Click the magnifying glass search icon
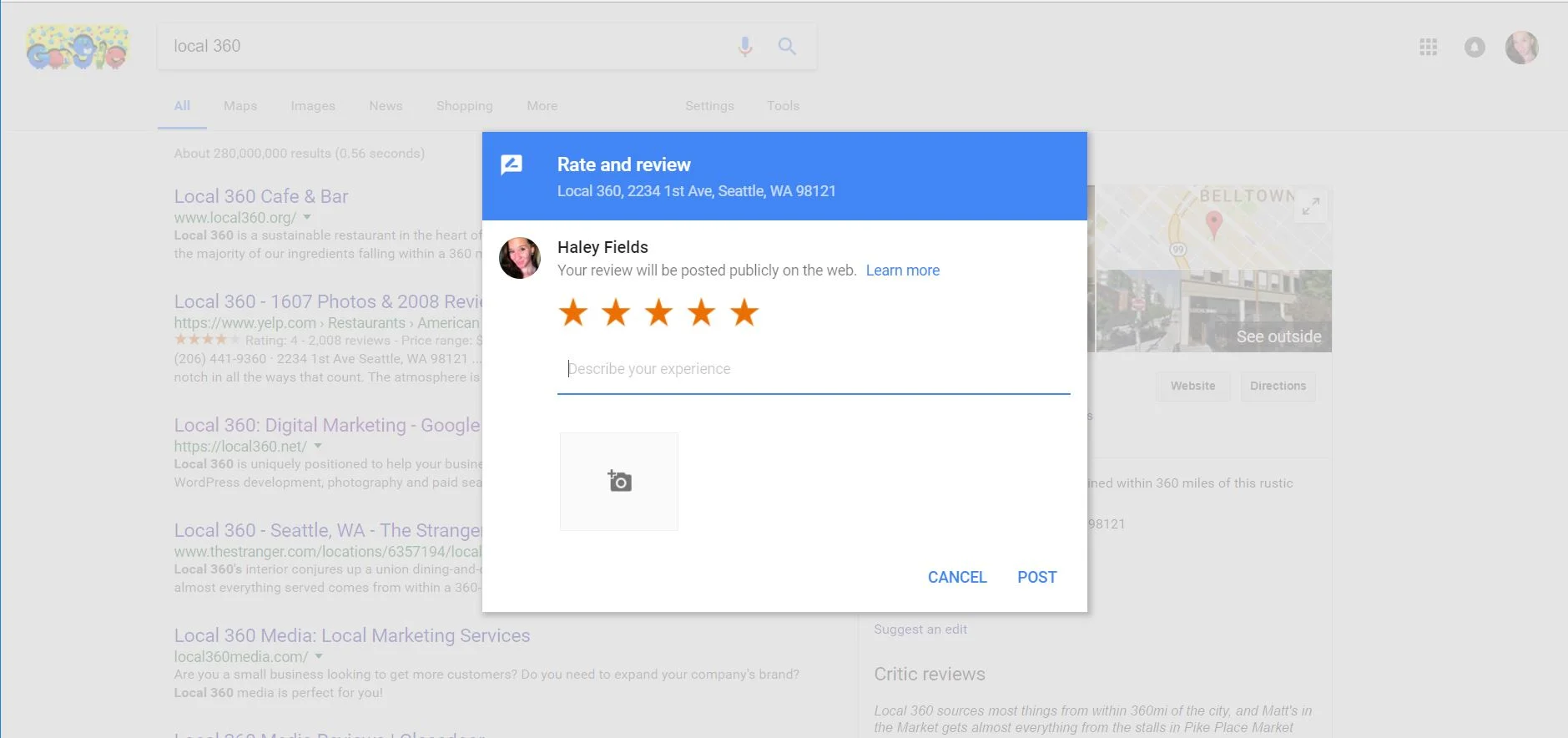The image size is (1568, 738). [x=787, y=46]
